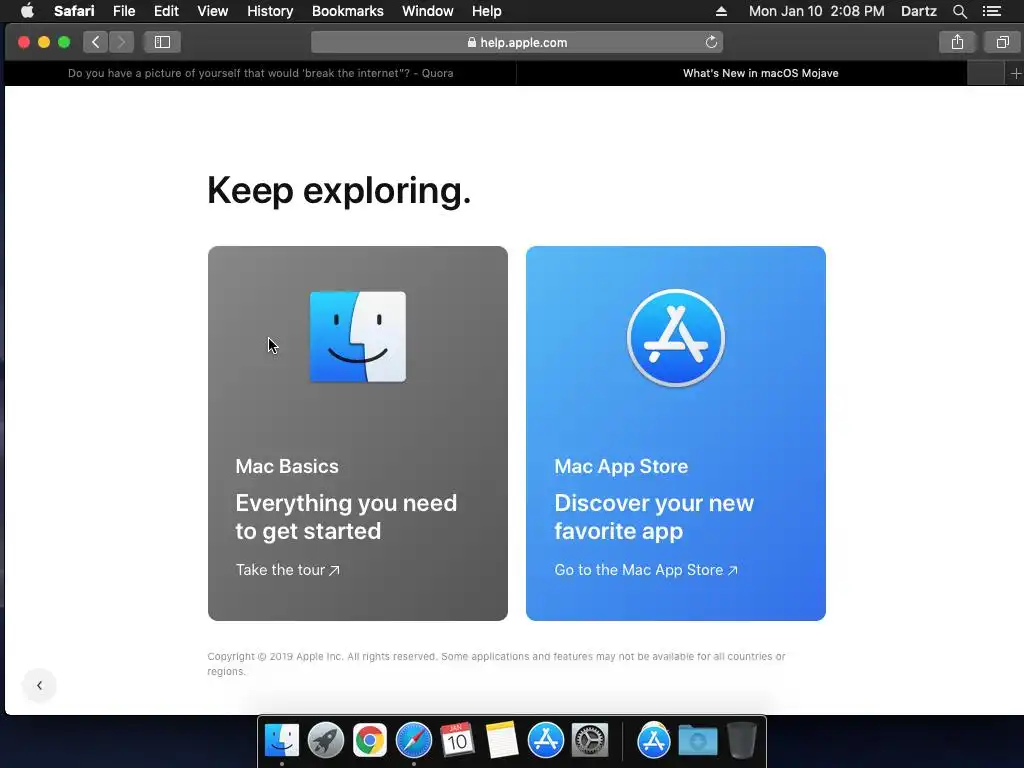1024x768 pixels.
Task: Open the Downloads folder in Dock
Action: point(697,741)
